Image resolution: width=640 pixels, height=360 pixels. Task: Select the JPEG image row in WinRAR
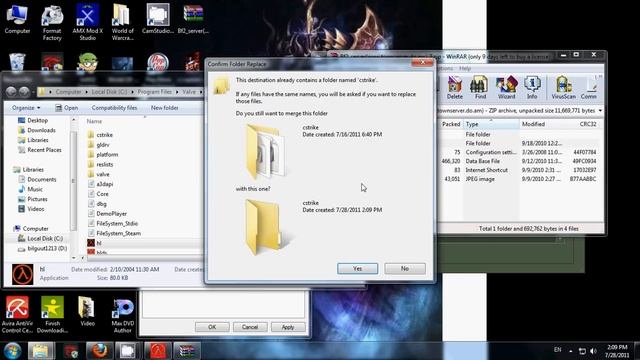(519, 179)
